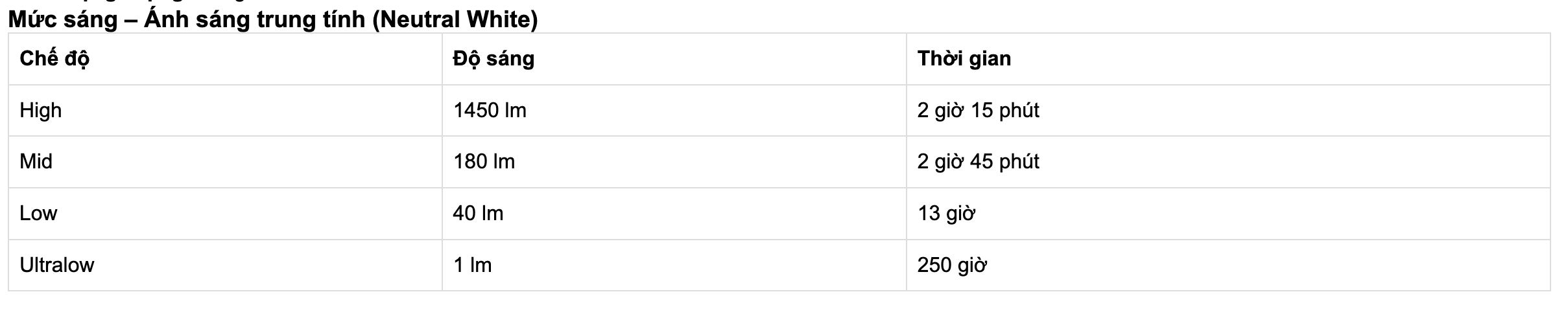The height and width of the screenshot is (316, 1568).
Task: Click '(Neutral White)' in the heading
Action: (455, 19)
